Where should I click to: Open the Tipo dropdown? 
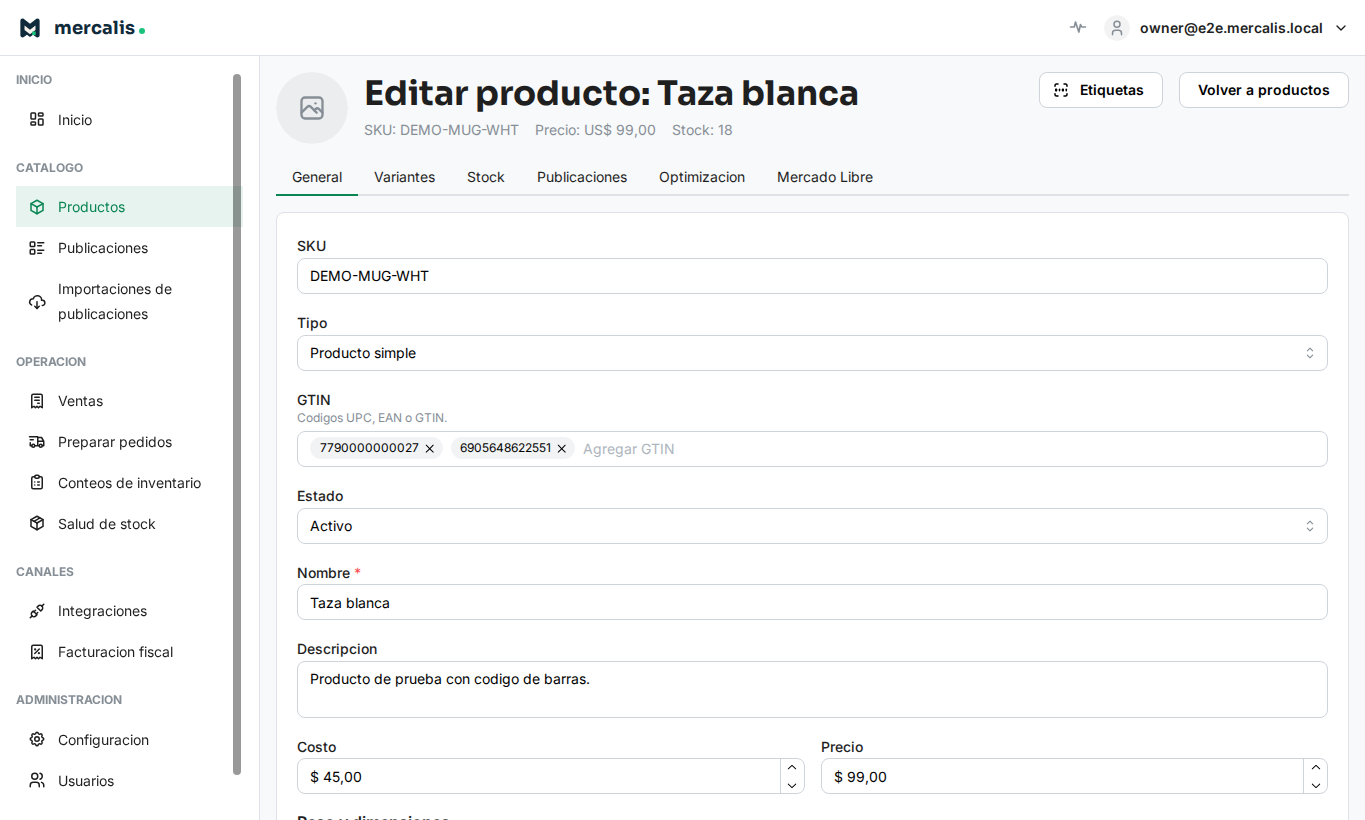pos(812,353)
